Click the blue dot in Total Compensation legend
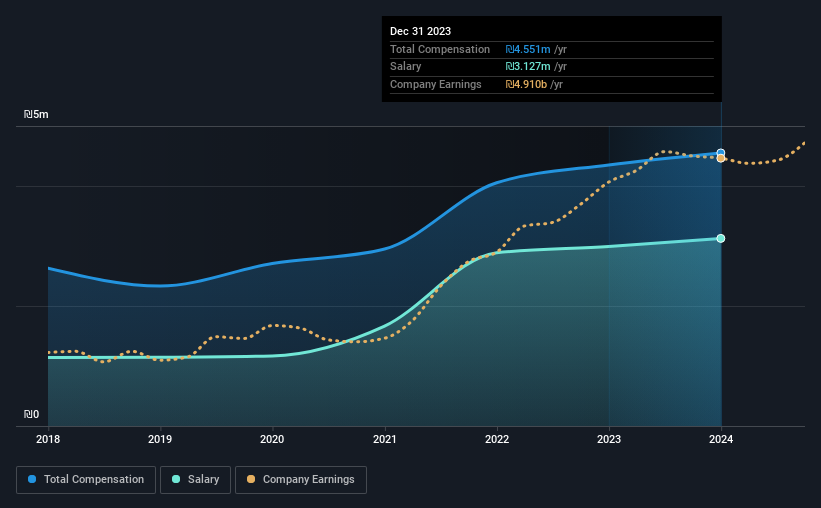Viewport: 821px width, 508px height. tap(32, 479)
